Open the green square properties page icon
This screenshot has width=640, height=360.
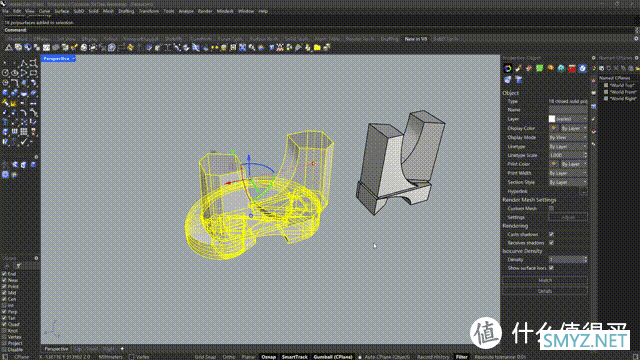[x=540, y=69]
